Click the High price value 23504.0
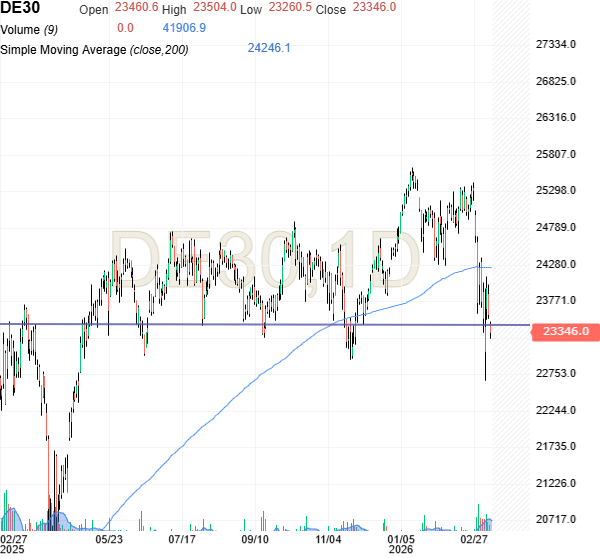 (x=215, y=8)
